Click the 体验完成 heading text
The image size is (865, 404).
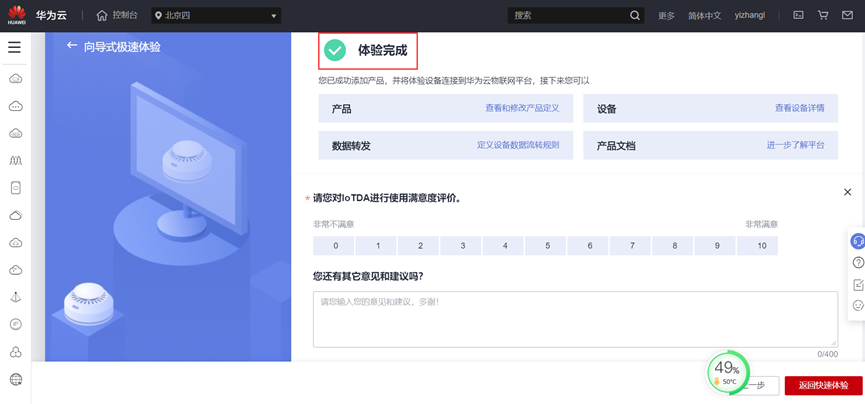[382, 51]
